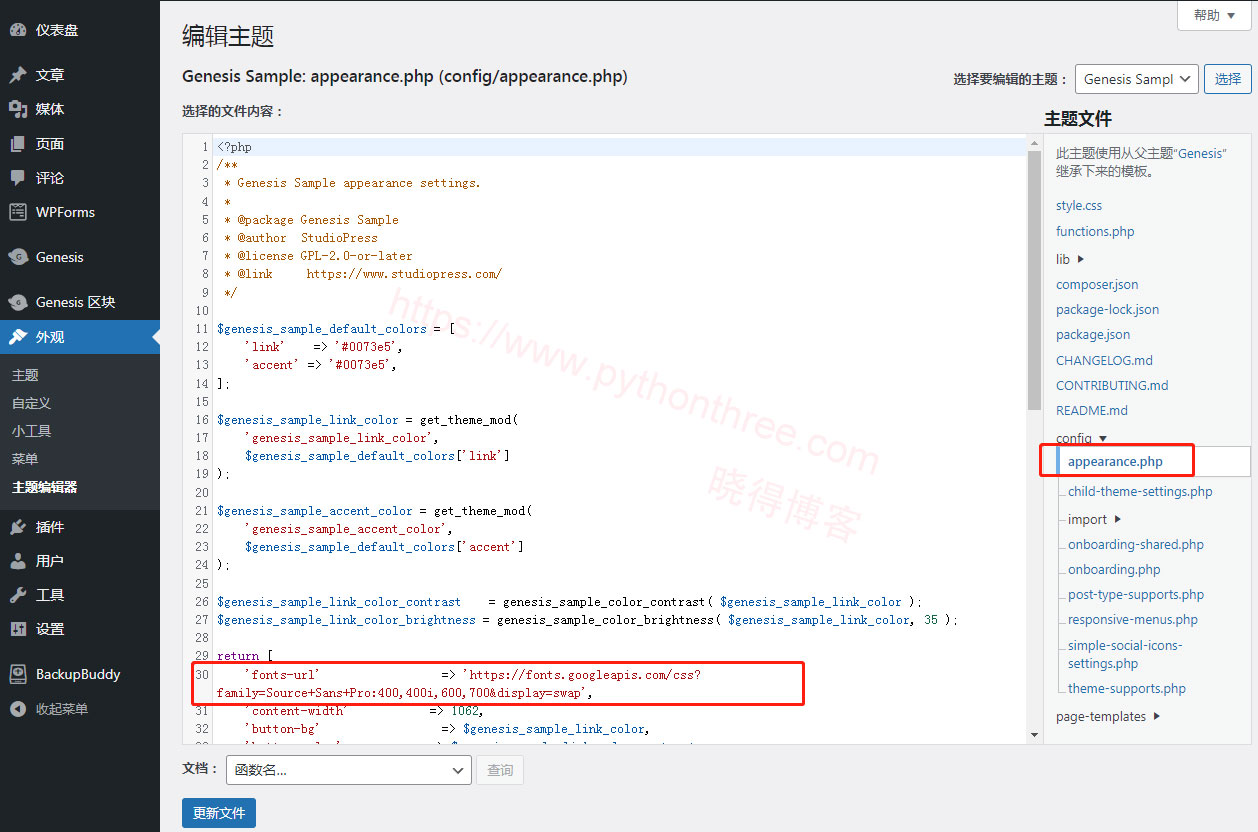
Task: Click the 工具 wrench icon
Action: click(x=18, y=595)
